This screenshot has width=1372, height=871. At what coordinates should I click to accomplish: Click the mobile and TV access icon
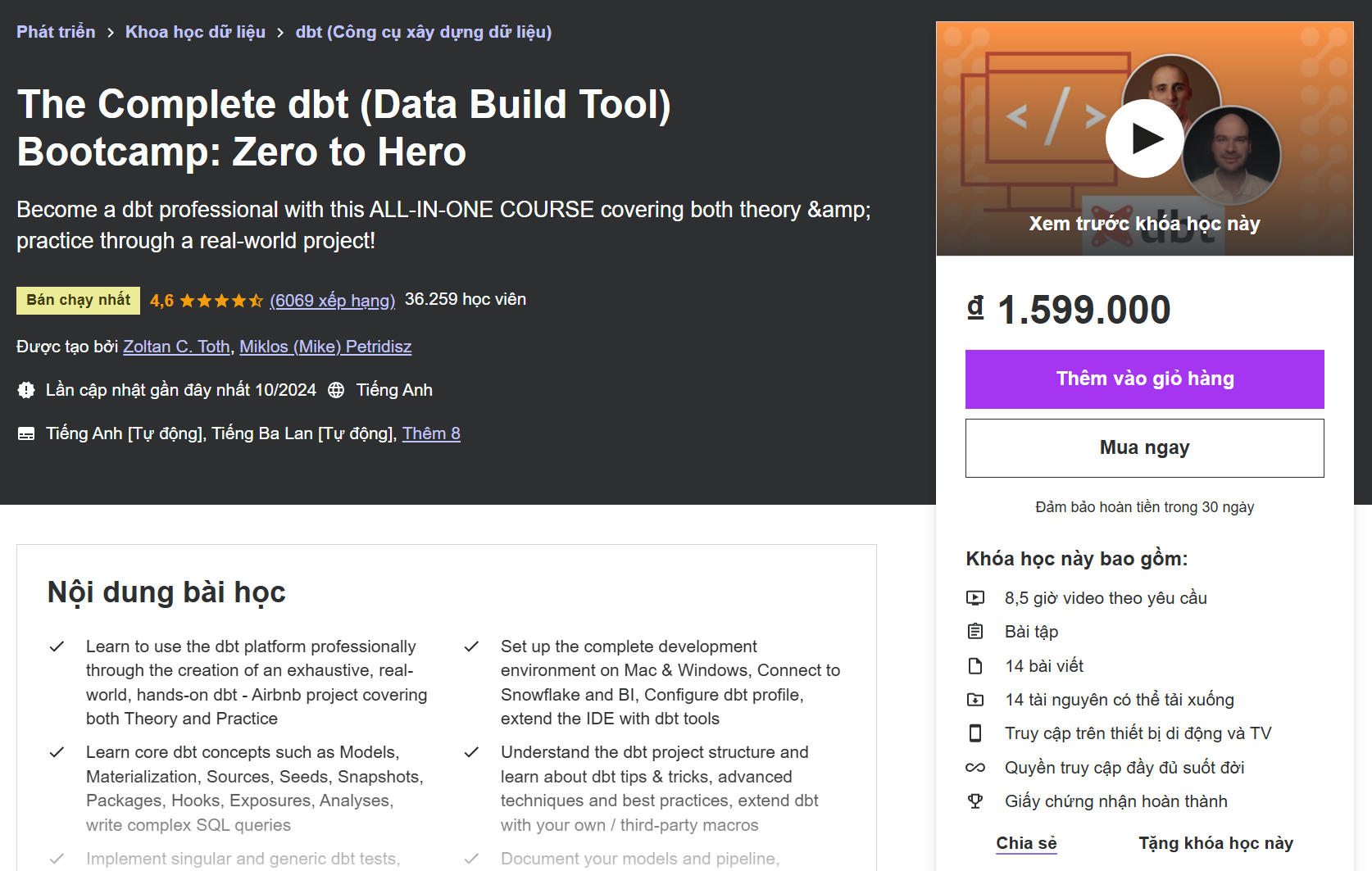(x=975, y=733)
